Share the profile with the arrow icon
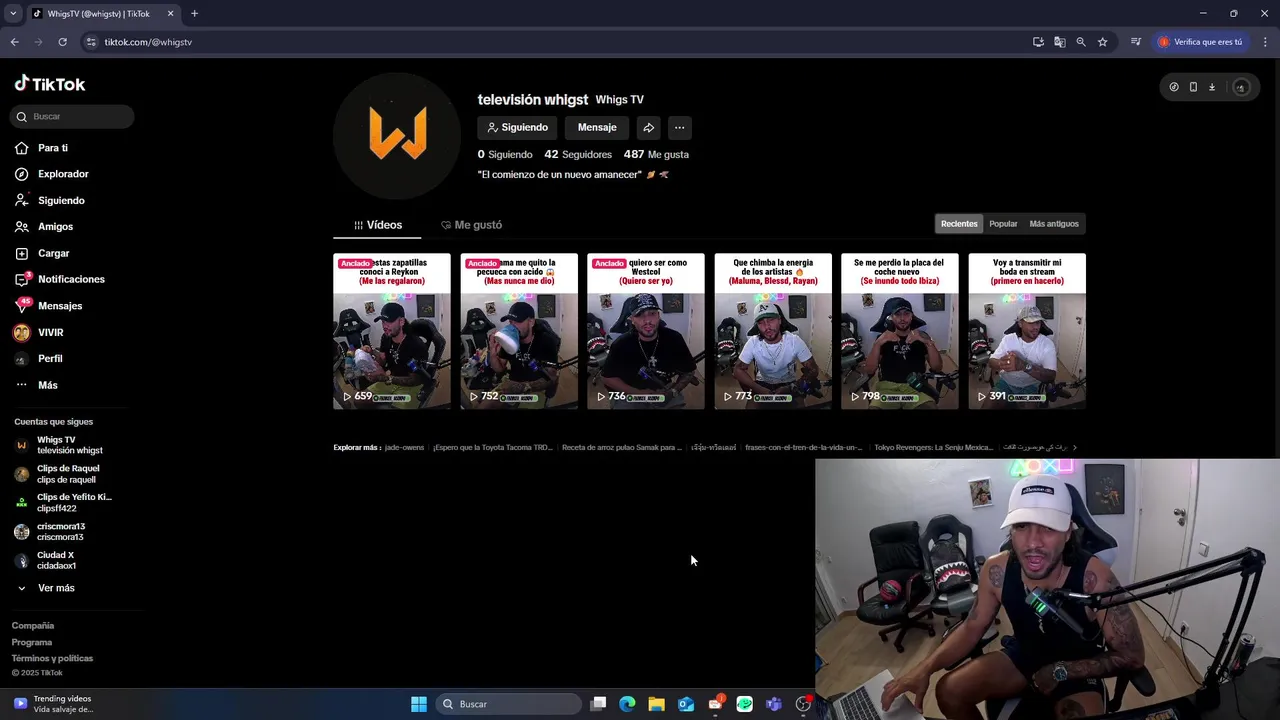 pyautogui.click(x=648, y=127)
